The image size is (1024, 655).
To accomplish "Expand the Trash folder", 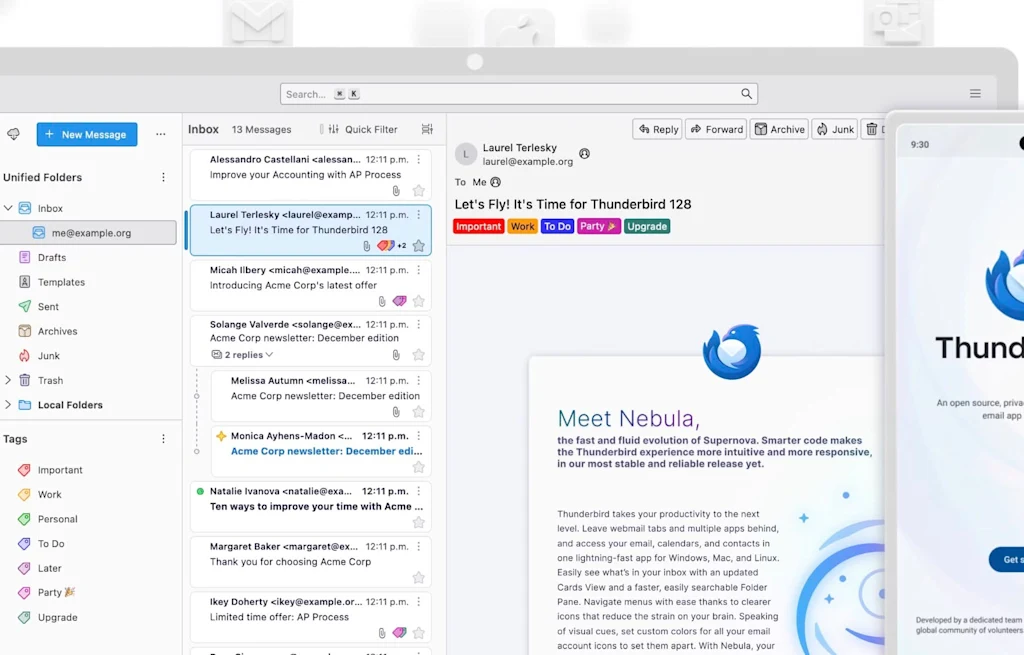I will [8, 380].
